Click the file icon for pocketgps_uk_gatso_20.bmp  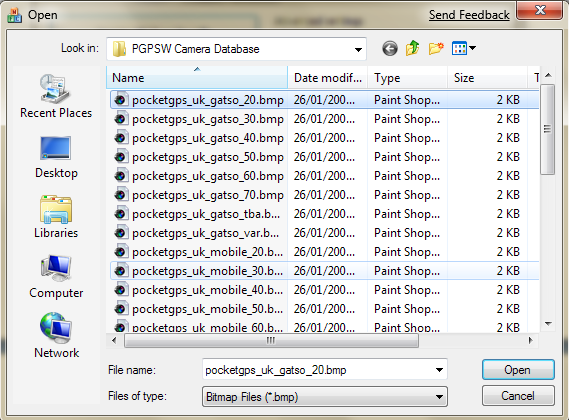121,99
